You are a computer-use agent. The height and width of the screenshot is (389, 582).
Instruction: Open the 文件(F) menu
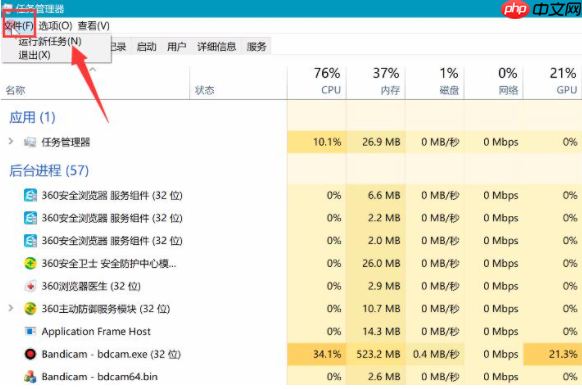[x=19, y=26]
